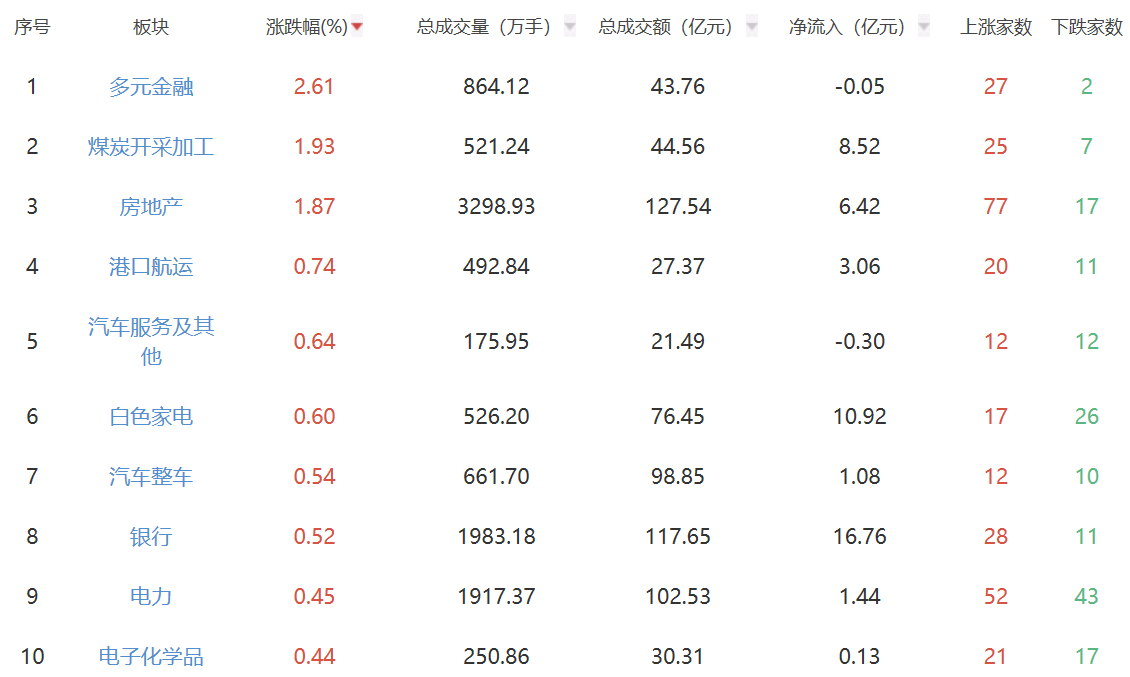Image resolution: width=1130 pixels, height=677 pixels.
Task: Open the 白色家电 sector link
Action: [151, 417]
